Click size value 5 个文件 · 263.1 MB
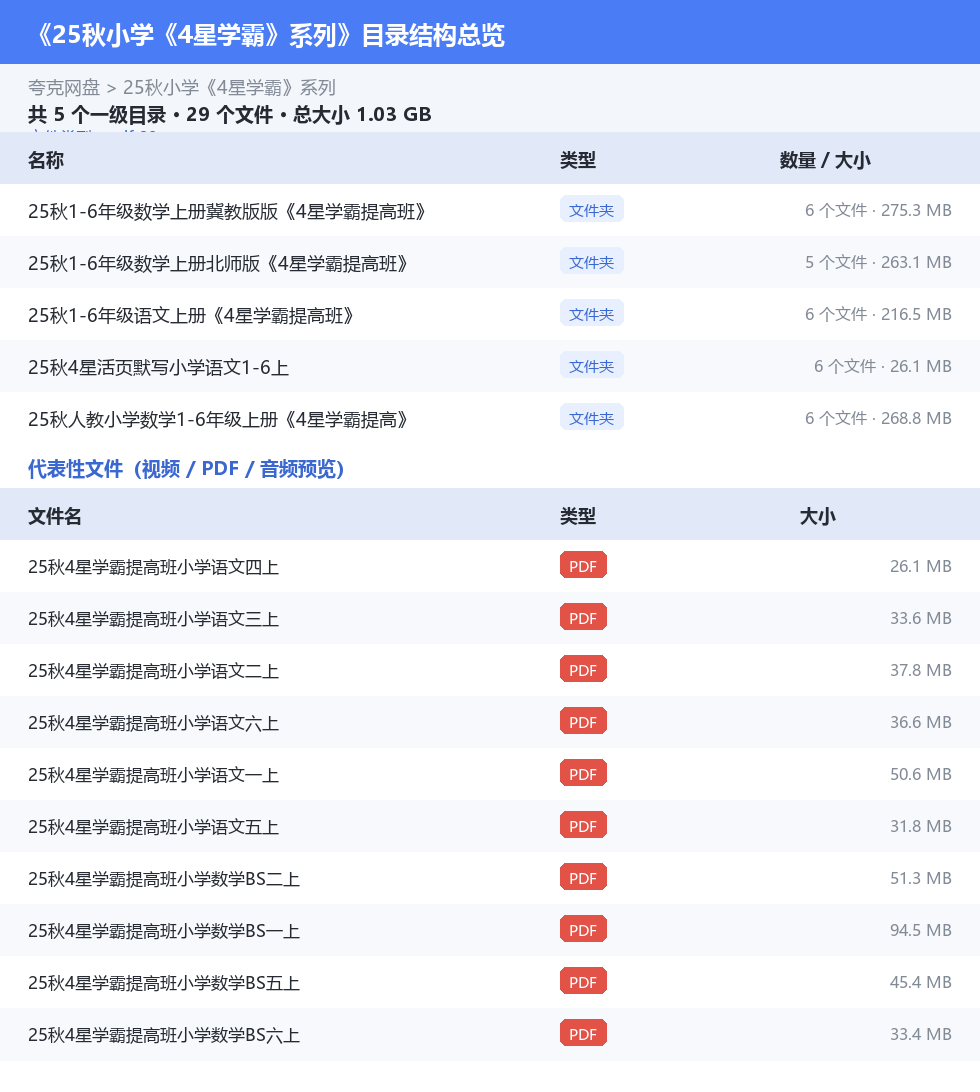980x1092 pixels. [x=878, y=263]
